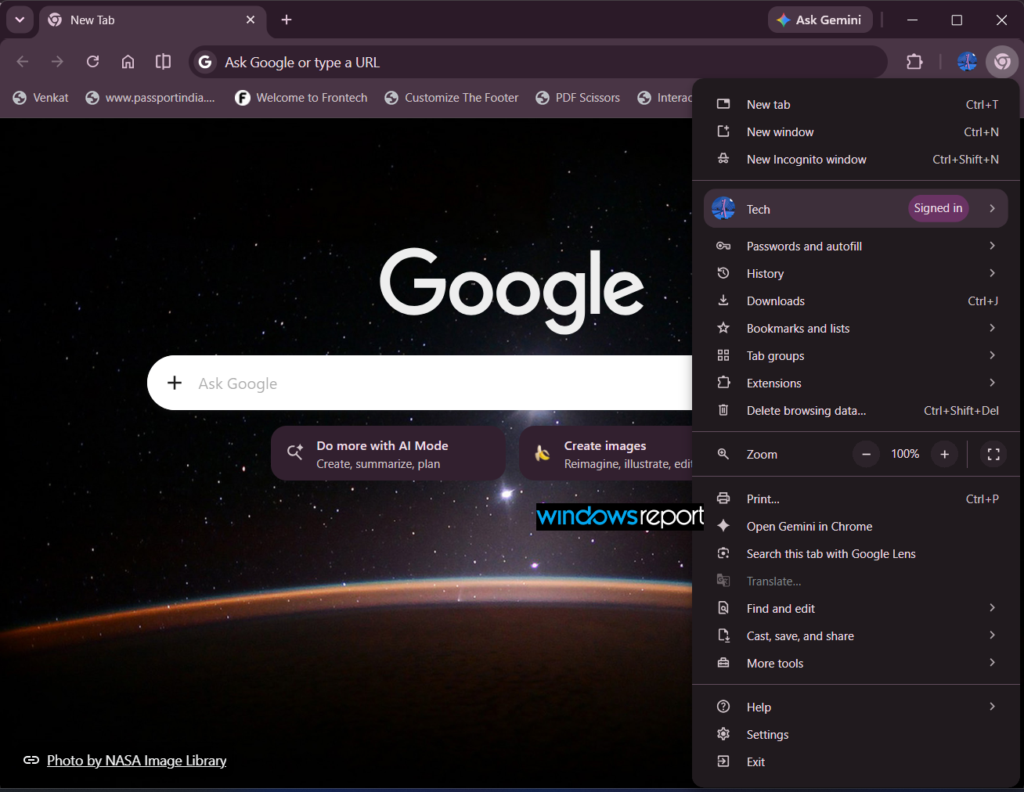
Task: Select New tab from the menu
Action: click(856, 104)
